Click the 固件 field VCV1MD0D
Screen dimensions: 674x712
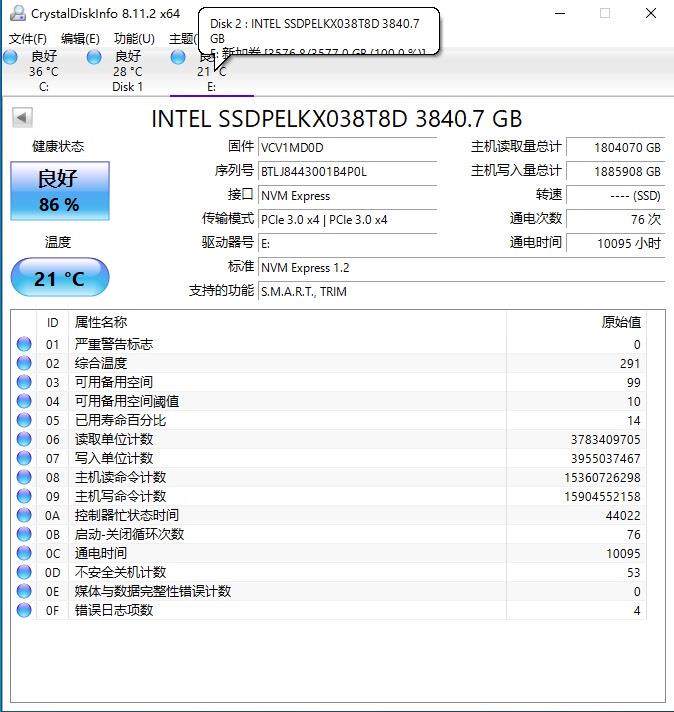pyautogui.click(x=347, y=148)
